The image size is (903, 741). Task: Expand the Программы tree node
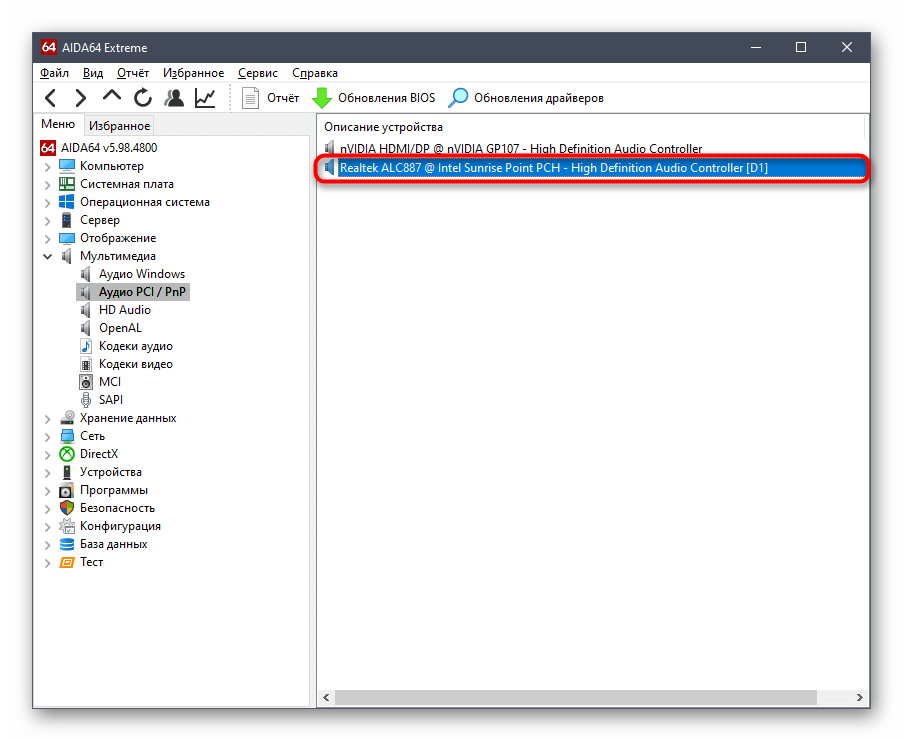point(48,491)
